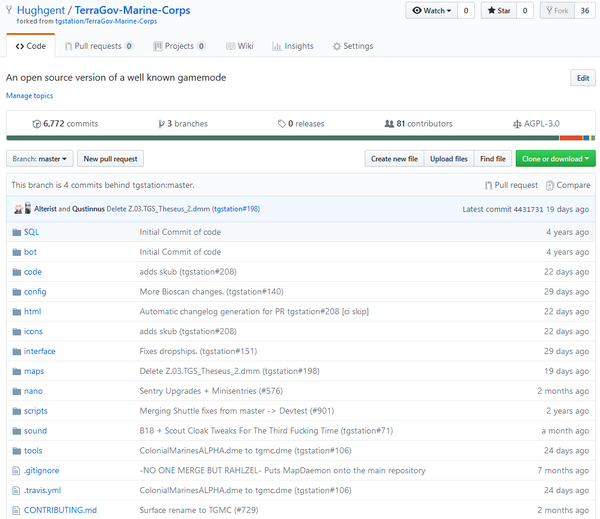
Task: Open the Settings tab
Action: click(x=352, y=46)
